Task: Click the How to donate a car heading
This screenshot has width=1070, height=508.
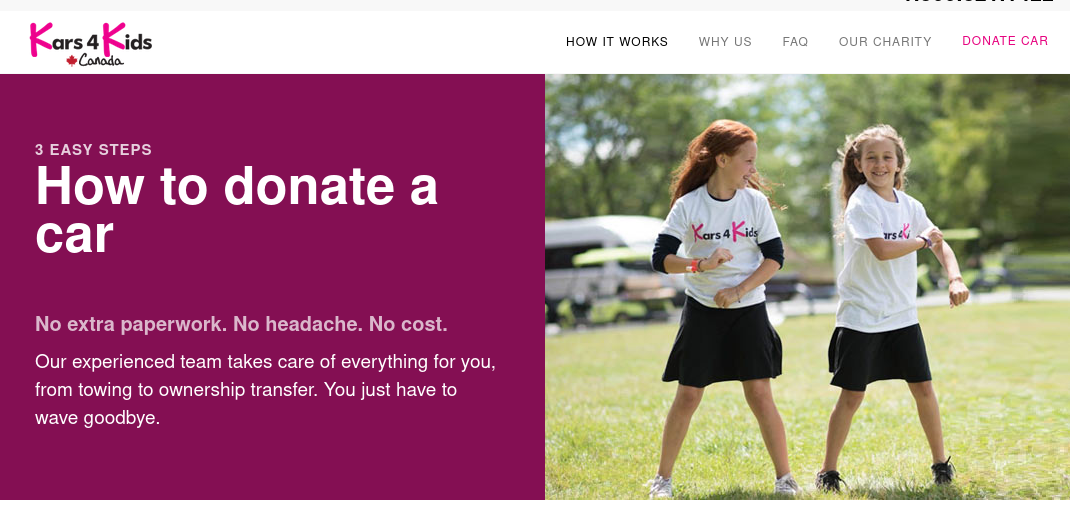Action: (236, 210)
